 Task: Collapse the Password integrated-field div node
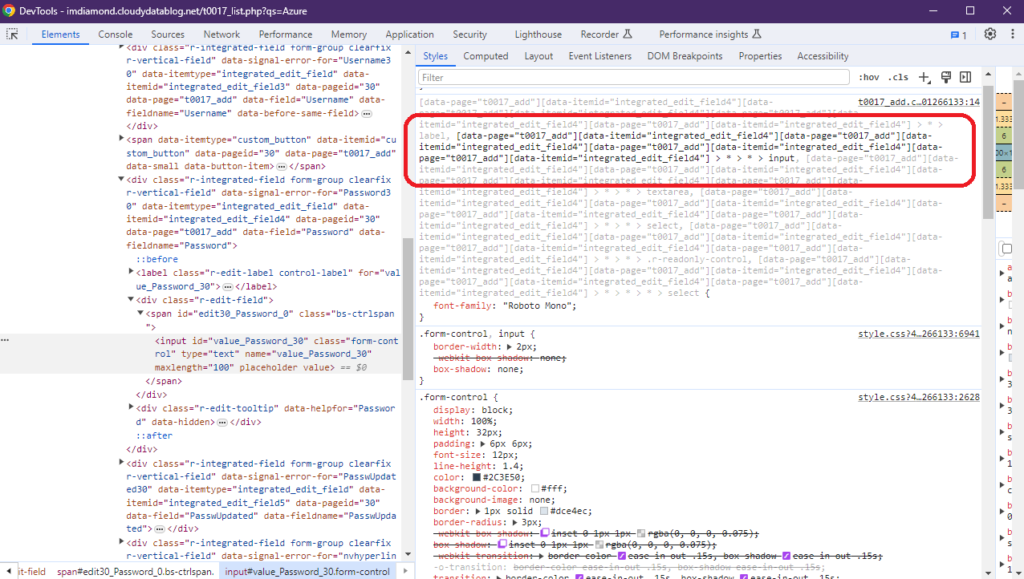121,179
